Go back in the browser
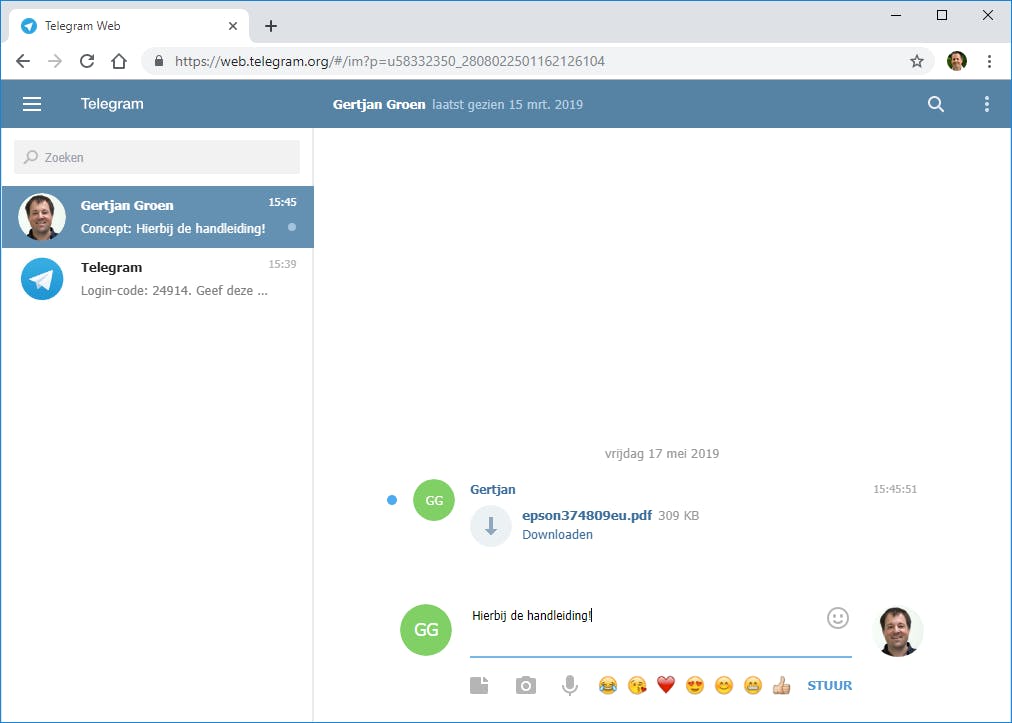Image resolution: width=1012 pixels, height=723 pixels. click(23, 61)
